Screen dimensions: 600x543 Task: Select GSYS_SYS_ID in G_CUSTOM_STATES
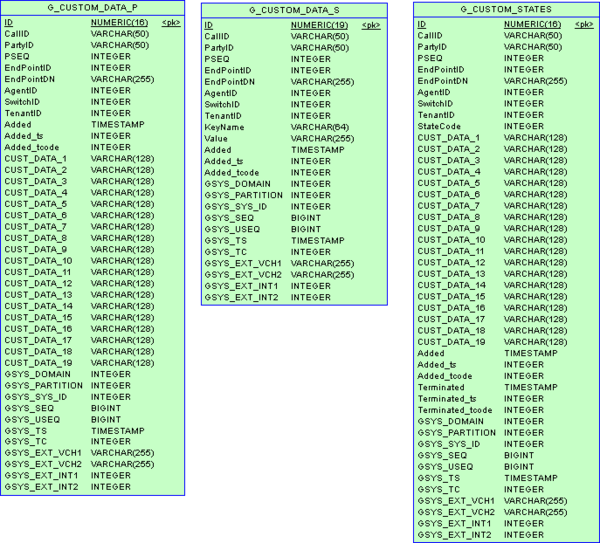[x=449, y=444]
